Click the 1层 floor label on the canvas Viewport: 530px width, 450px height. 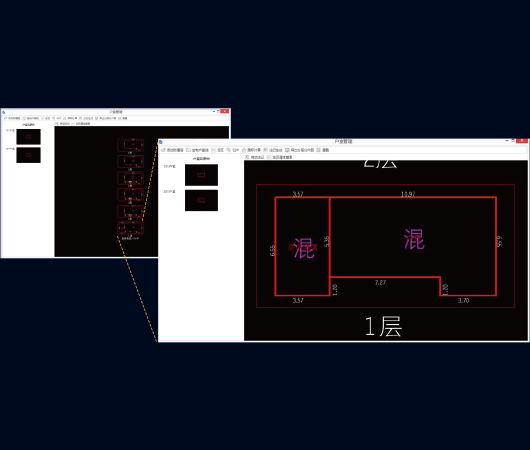click(x=383, y=326)
